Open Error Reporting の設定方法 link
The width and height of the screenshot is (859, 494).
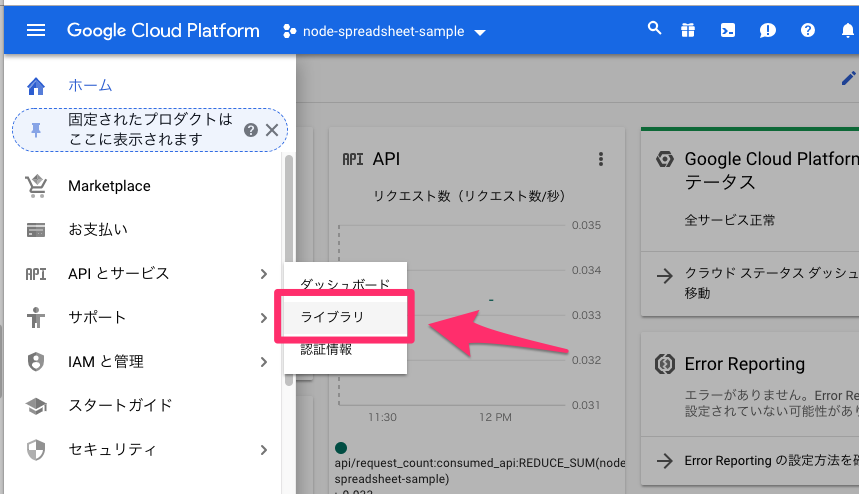(x=772, y=461)
